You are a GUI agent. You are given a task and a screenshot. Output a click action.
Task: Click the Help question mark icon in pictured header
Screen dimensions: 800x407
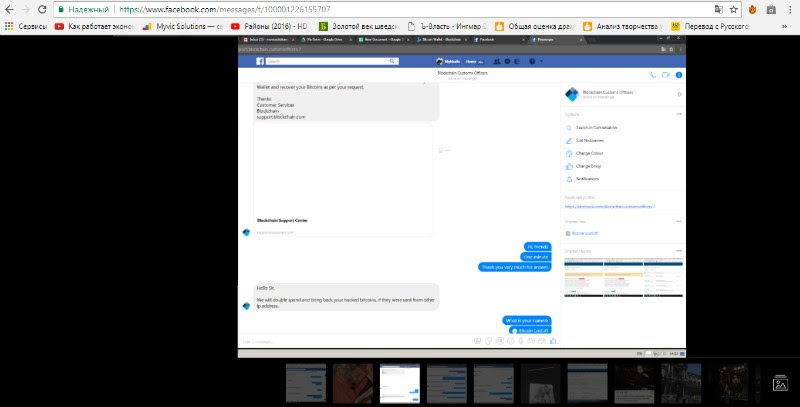tap(532, 61)
